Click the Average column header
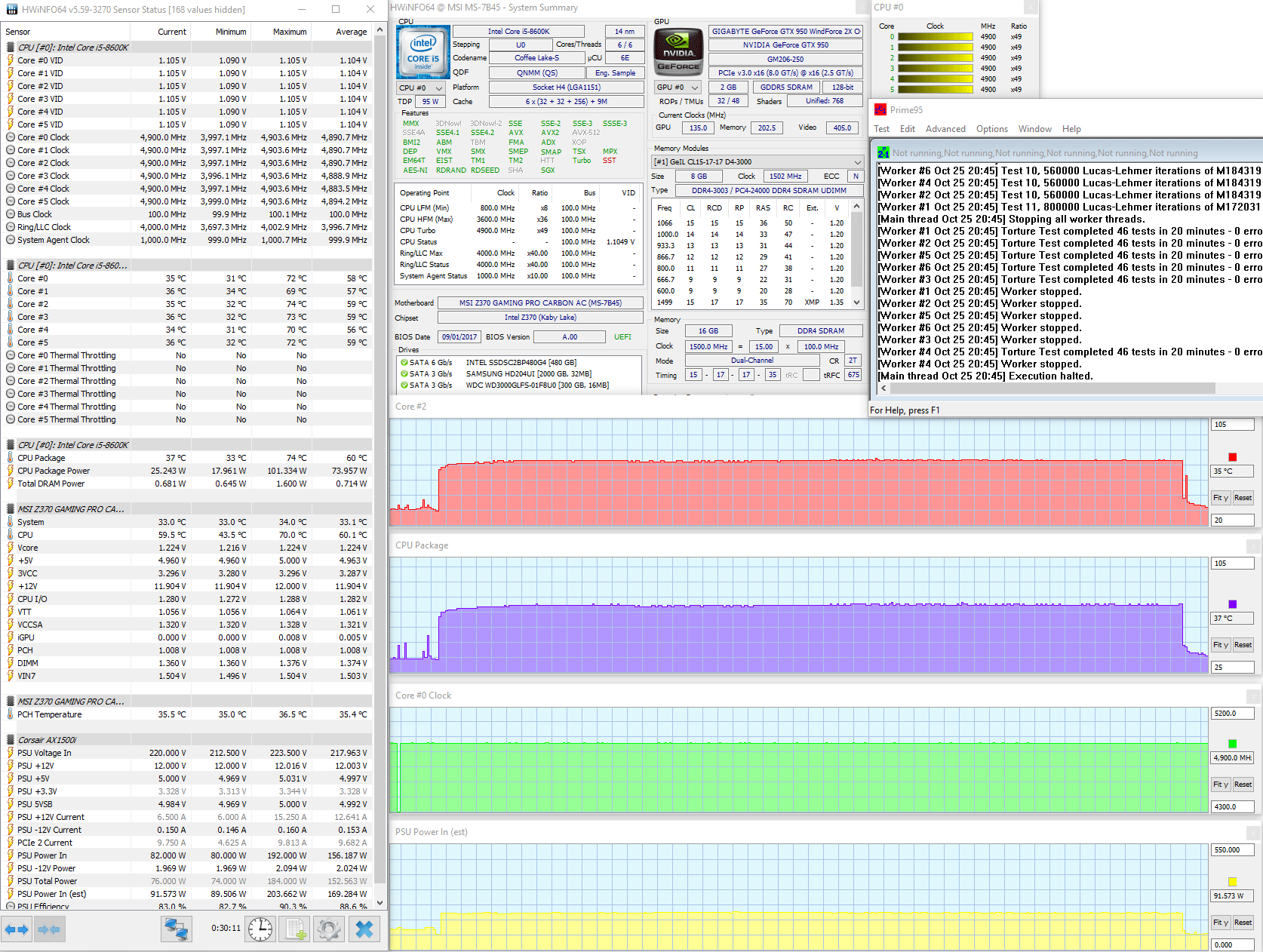 point(342,32)
